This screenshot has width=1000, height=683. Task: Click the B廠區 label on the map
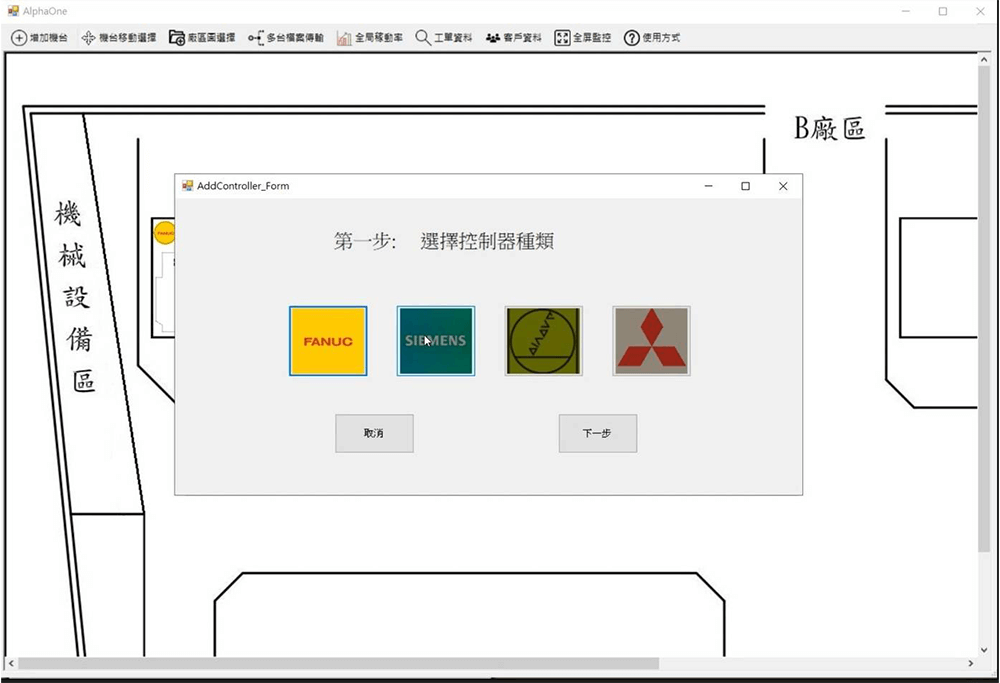pyautogui.click(x=829, y=129)
